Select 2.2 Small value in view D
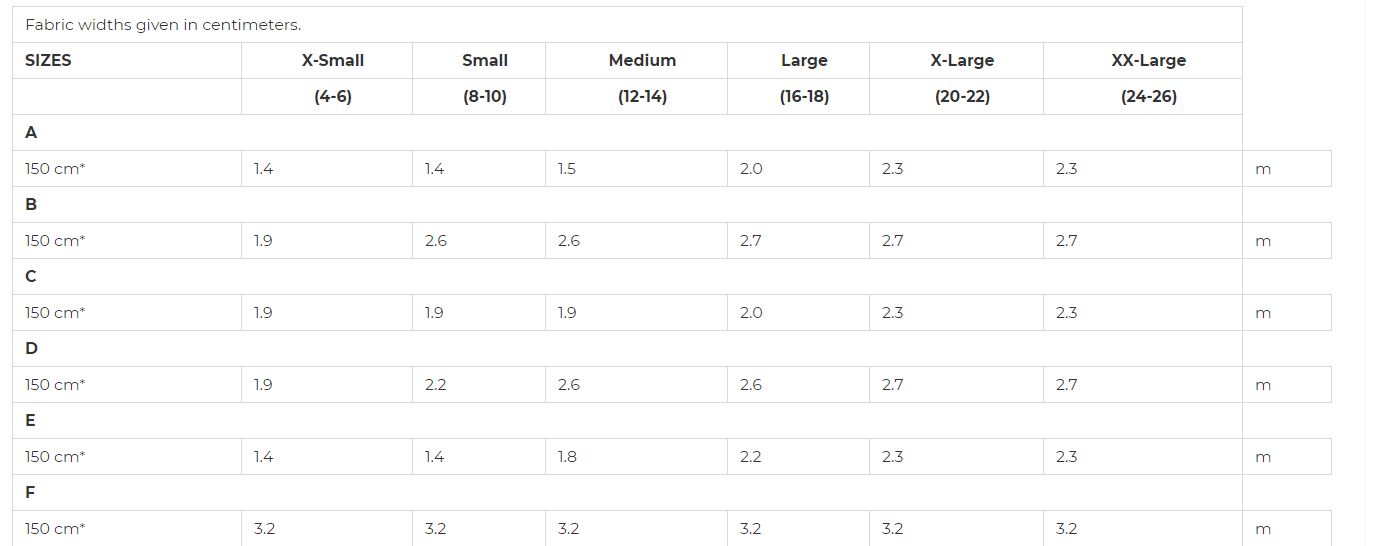This screenshot has height=546, width=1379. 435,385
